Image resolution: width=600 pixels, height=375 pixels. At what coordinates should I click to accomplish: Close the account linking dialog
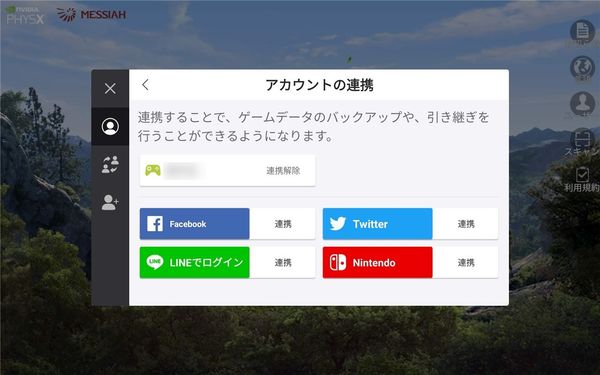coord(110,89)
